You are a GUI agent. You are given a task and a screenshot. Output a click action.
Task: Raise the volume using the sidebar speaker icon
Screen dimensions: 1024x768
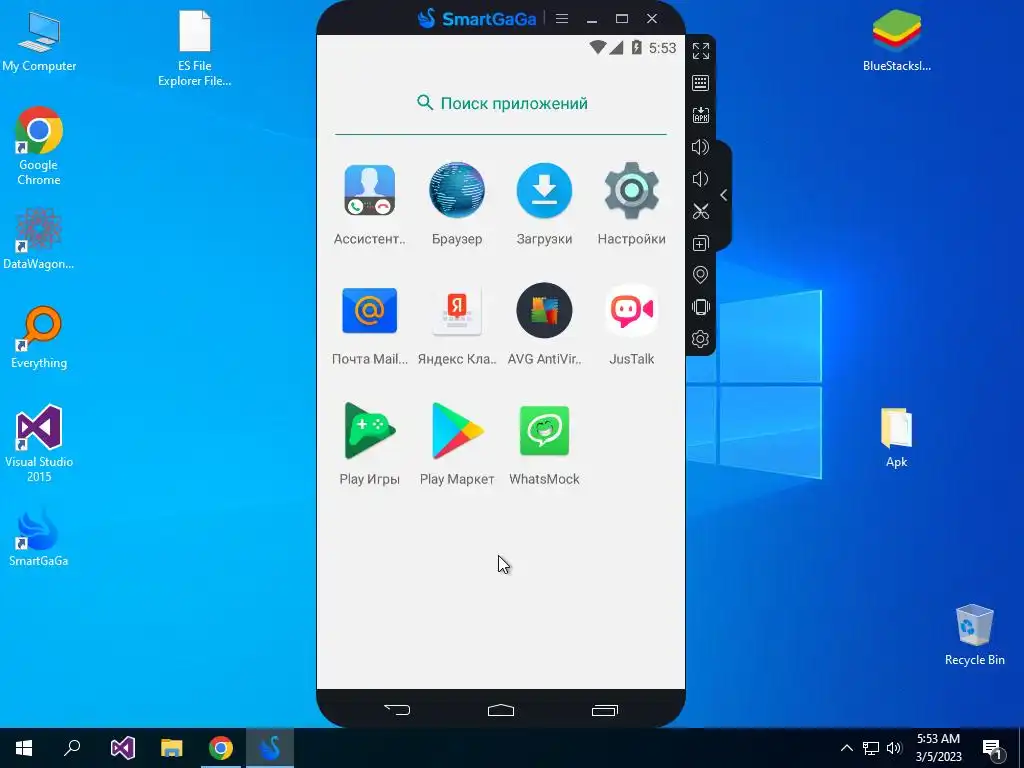coord(701,147)
